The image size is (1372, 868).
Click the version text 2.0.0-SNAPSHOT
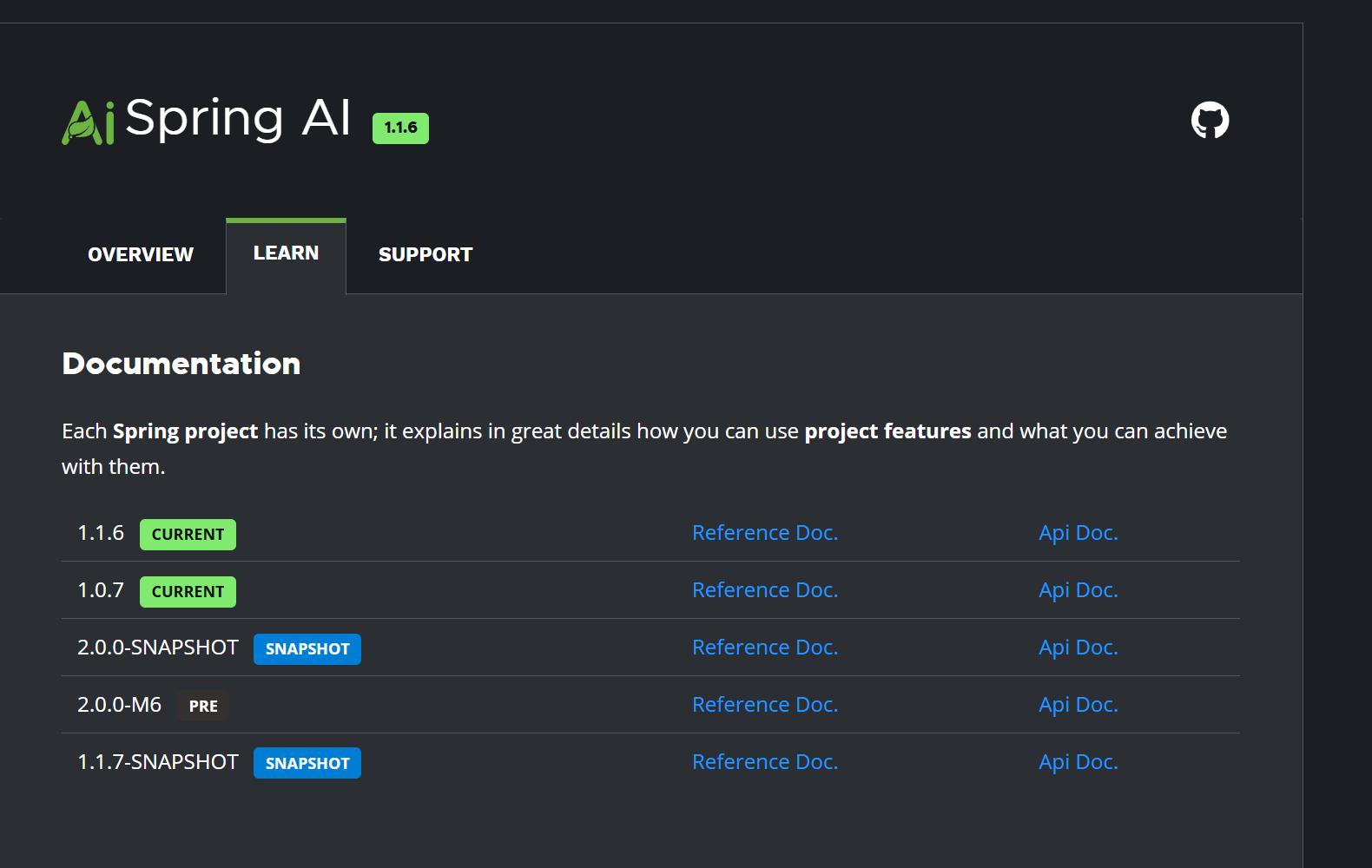pos(158,648)
